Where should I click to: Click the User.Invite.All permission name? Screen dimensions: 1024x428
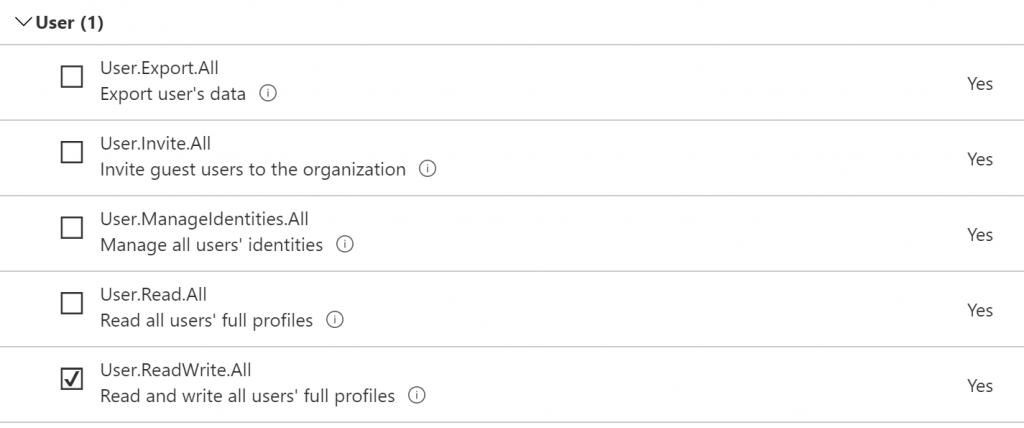(x=156, y=144)
